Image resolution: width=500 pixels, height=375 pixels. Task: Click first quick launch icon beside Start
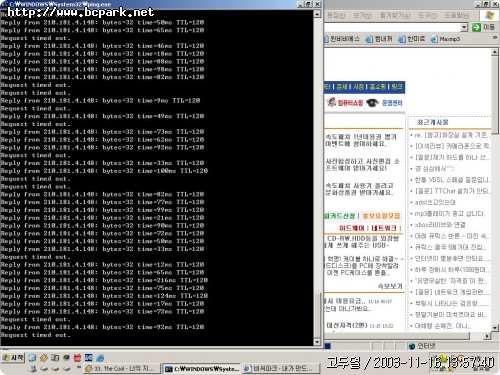pos(32,358)
